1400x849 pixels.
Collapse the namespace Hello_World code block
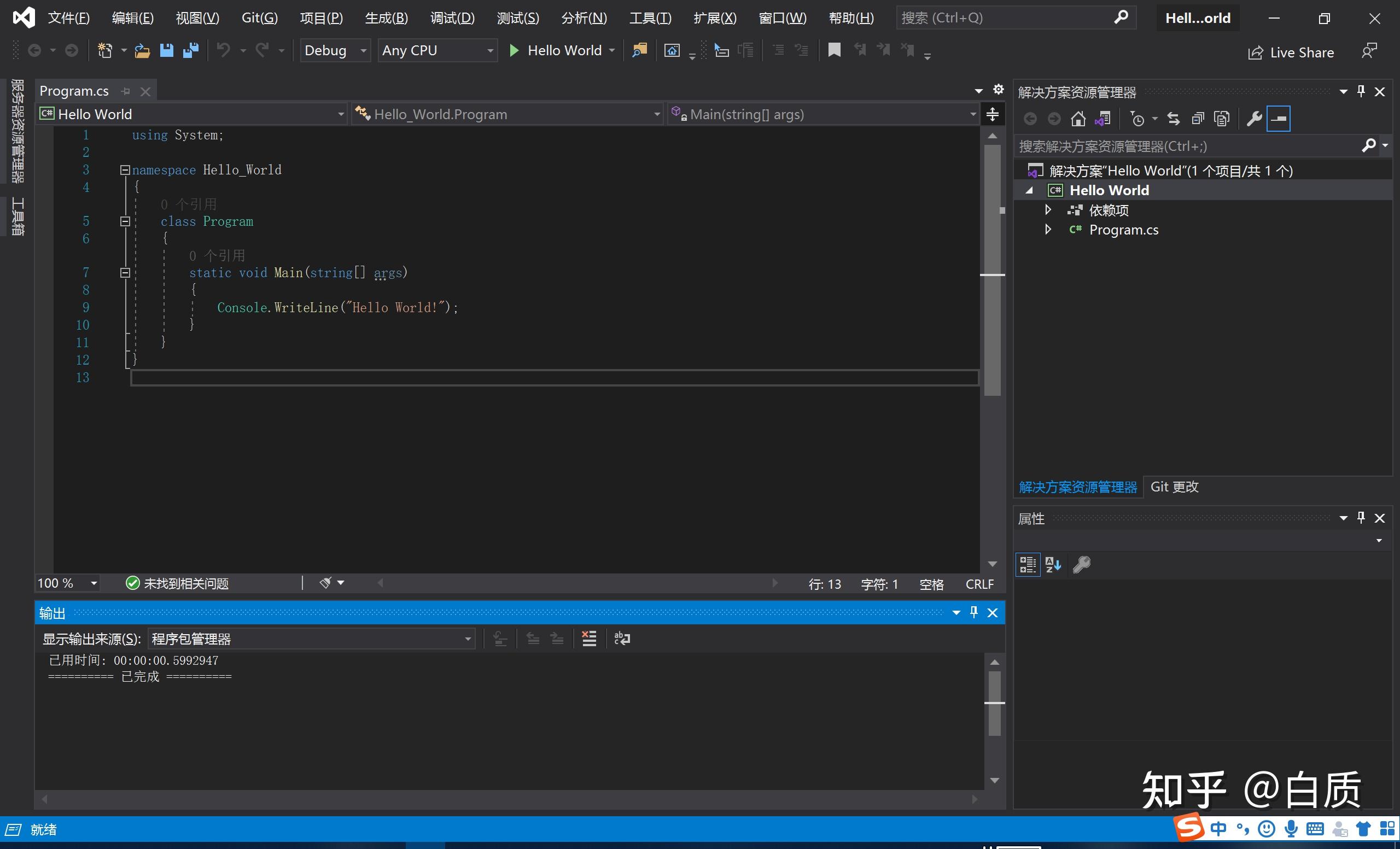pos(125,170)
